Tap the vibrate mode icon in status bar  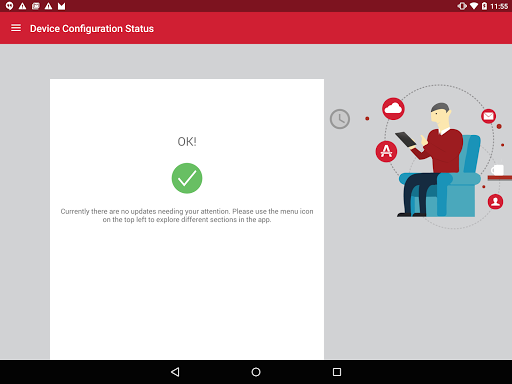point(462,6)
